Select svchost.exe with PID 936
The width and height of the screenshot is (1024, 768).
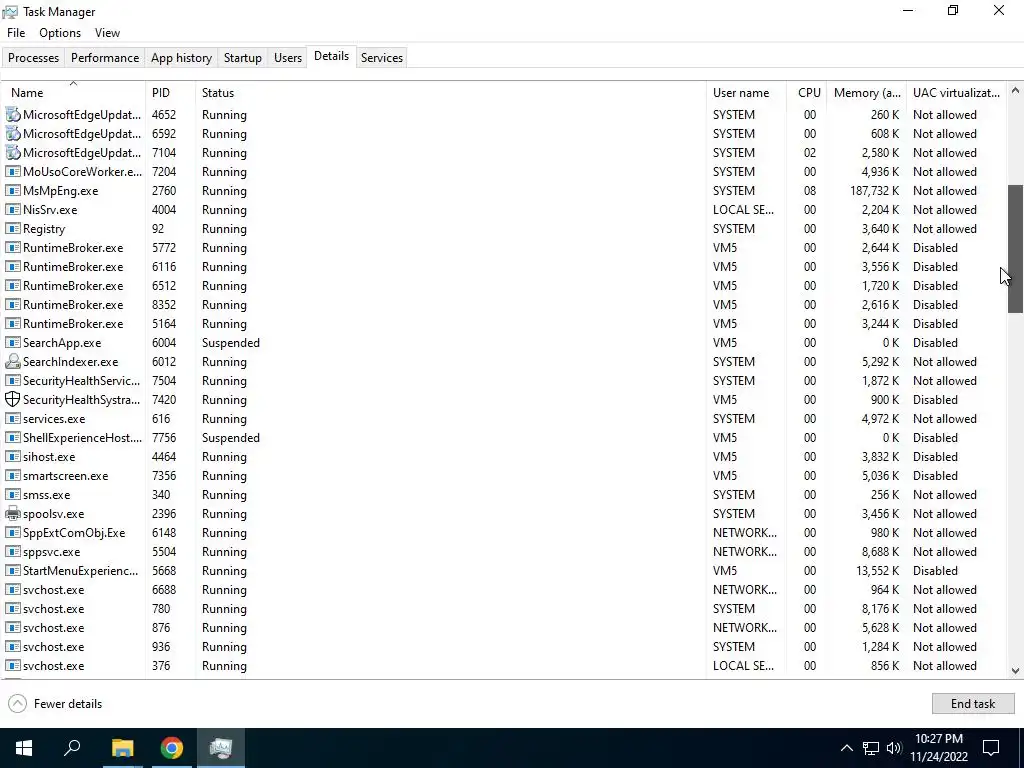tap(504, 647)
